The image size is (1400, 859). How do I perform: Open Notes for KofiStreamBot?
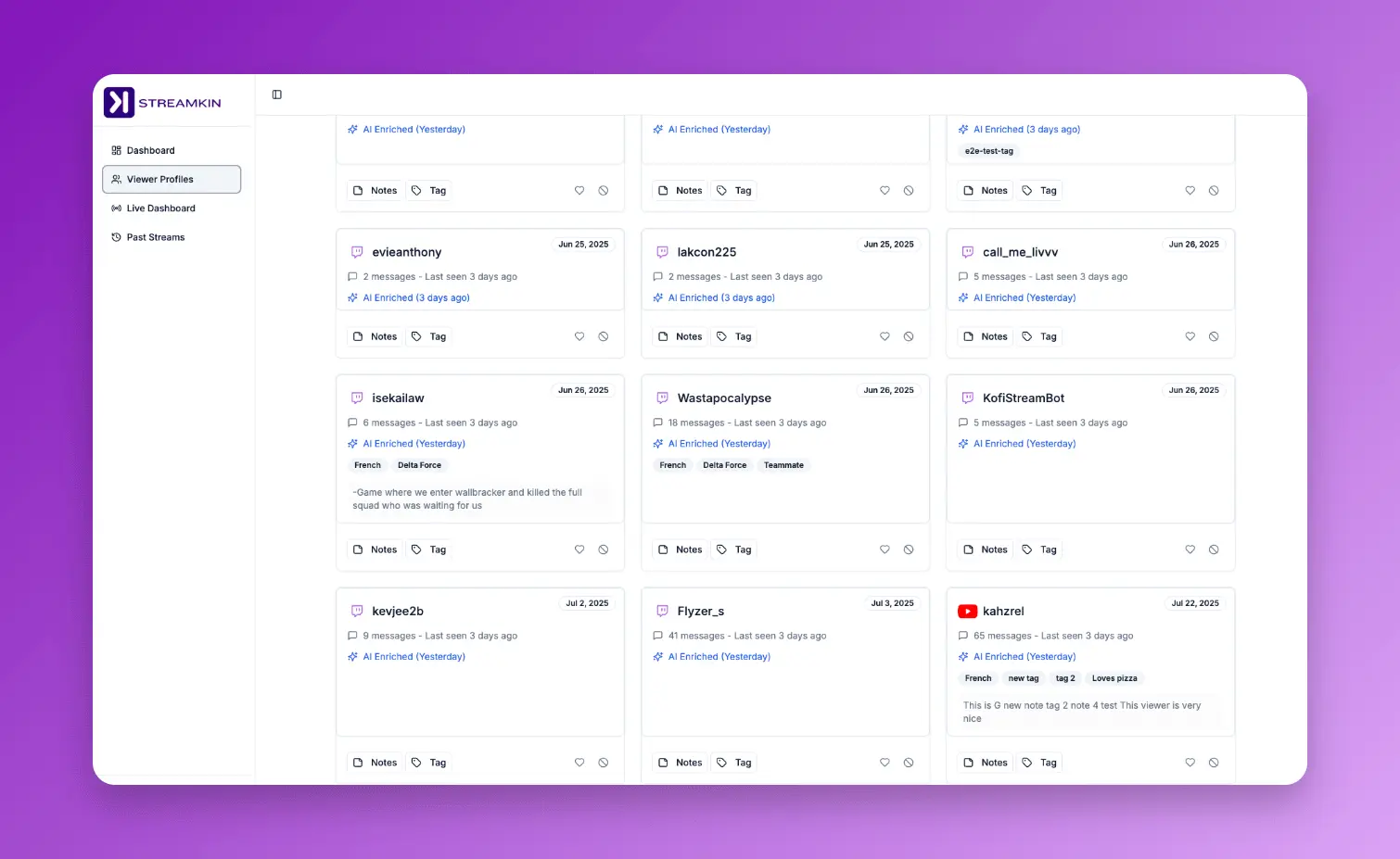click(x=986, y=550)
